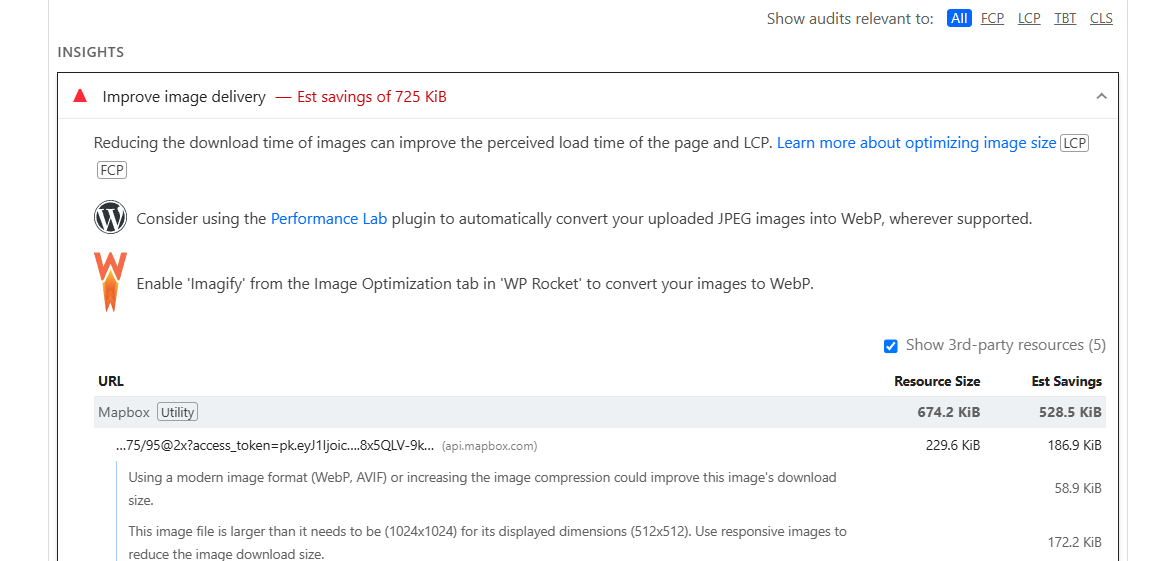1162x561 pixels.
Task: Click the Est Savings column header
Action: (1066, 381)
